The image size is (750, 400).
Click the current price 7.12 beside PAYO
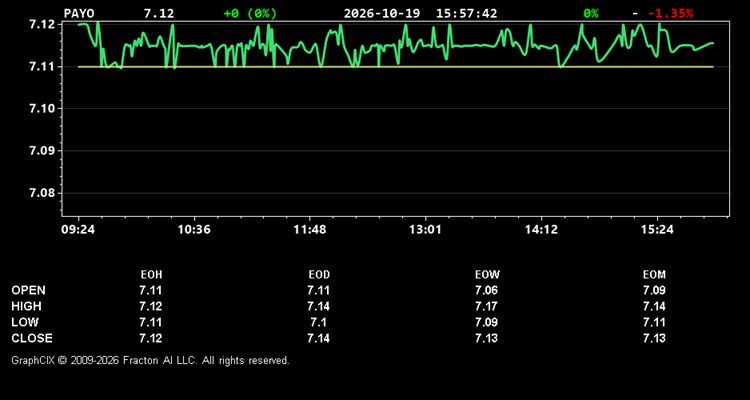pyautogui.click(x=159, y=13)
